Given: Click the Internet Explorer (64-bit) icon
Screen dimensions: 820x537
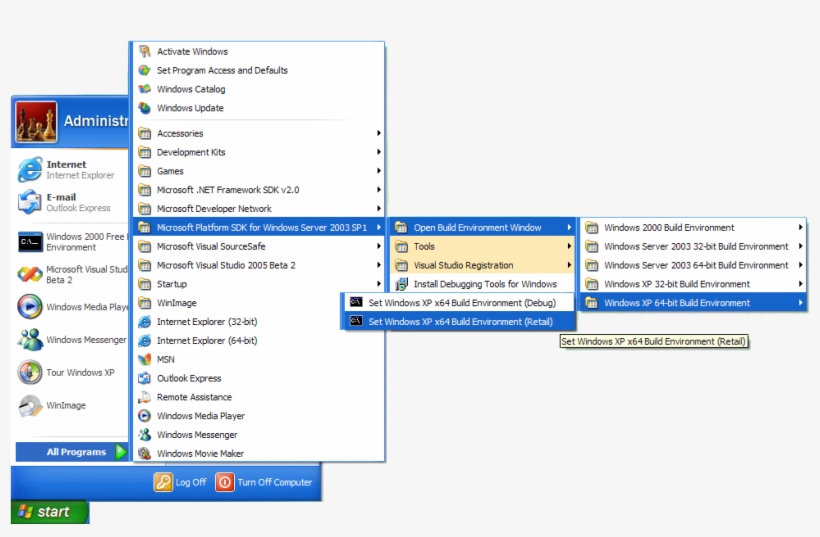Looking at the screenshot, I should click(x=145, y=340).
